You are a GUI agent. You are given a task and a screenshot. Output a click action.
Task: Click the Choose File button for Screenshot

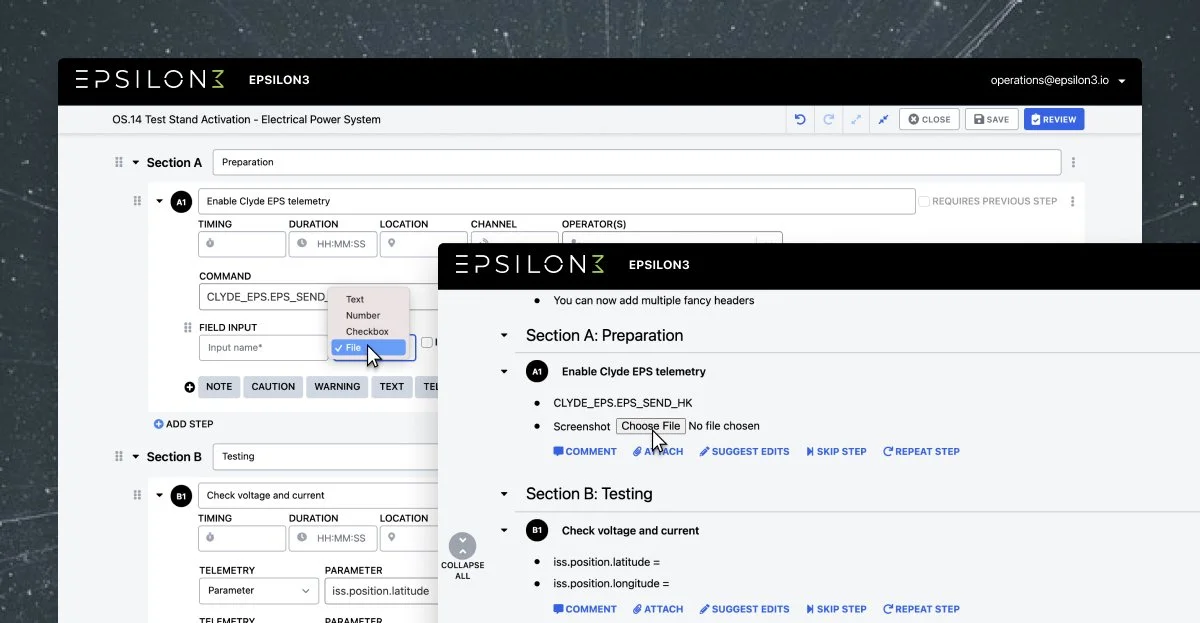point(649,425)
